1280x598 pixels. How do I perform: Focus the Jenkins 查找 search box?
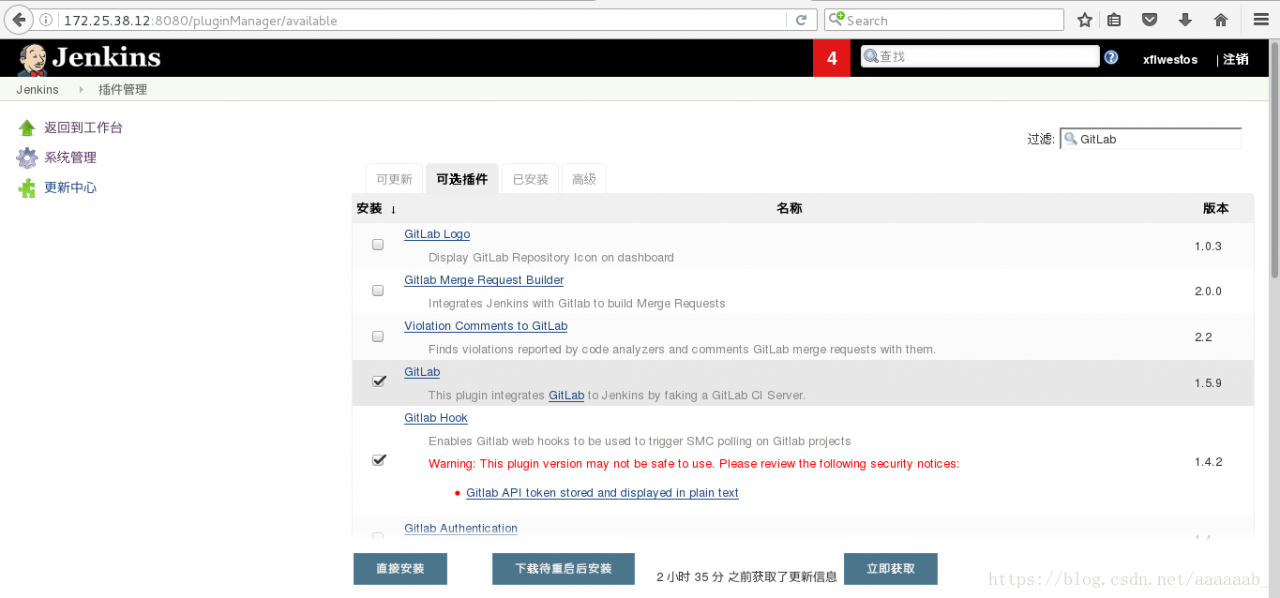click(x=980, y=57)
